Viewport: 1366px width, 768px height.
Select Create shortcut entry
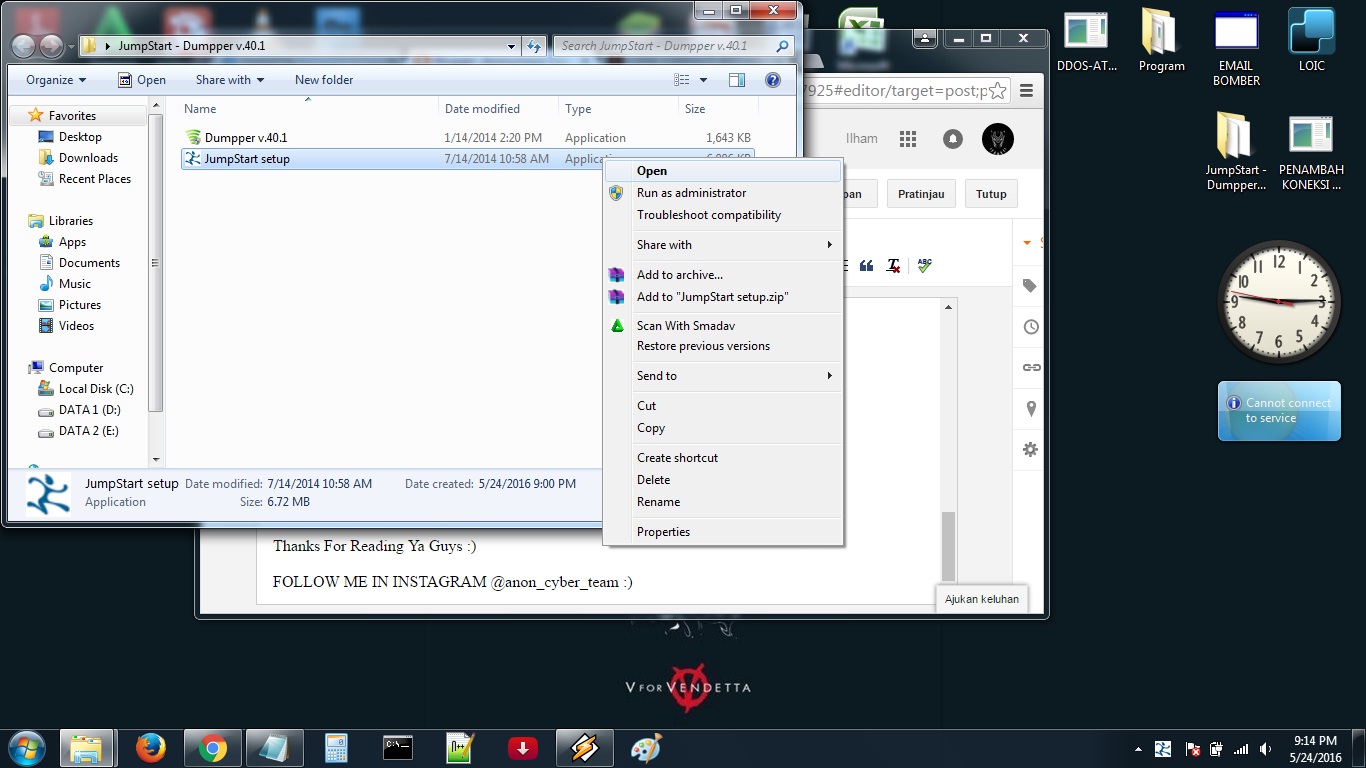[723, 458]
